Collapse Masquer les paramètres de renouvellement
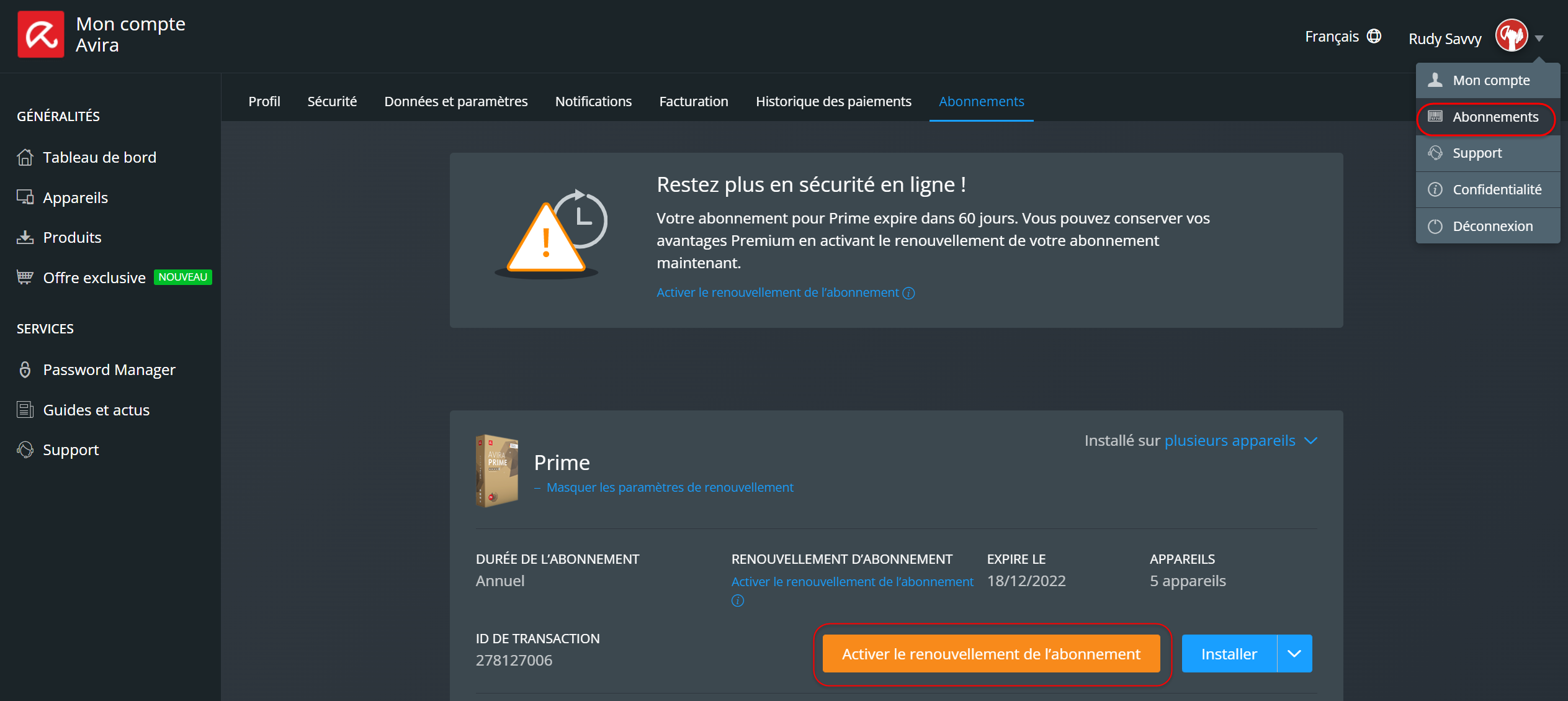1568x701 pixels. (664, 487)
